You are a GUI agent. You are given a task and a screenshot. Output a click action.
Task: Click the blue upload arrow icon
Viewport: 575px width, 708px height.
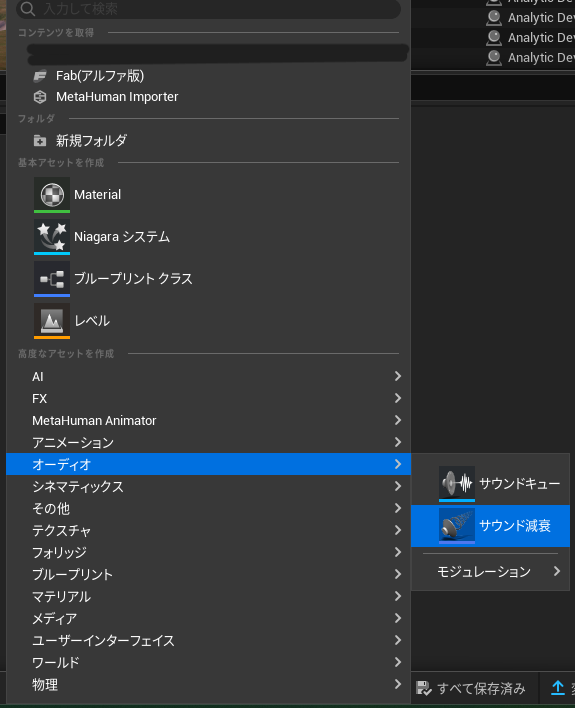point(558,688)
